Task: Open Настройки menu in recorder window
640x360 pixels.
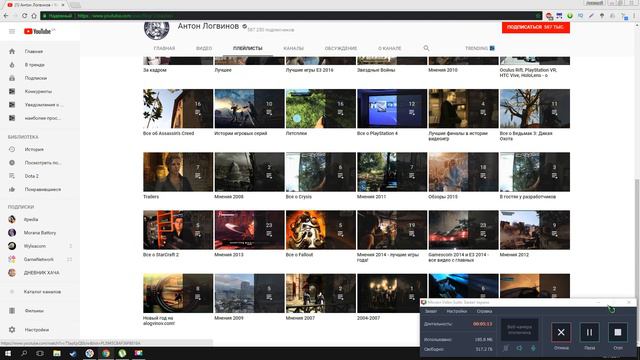Action: click(456, 311)
